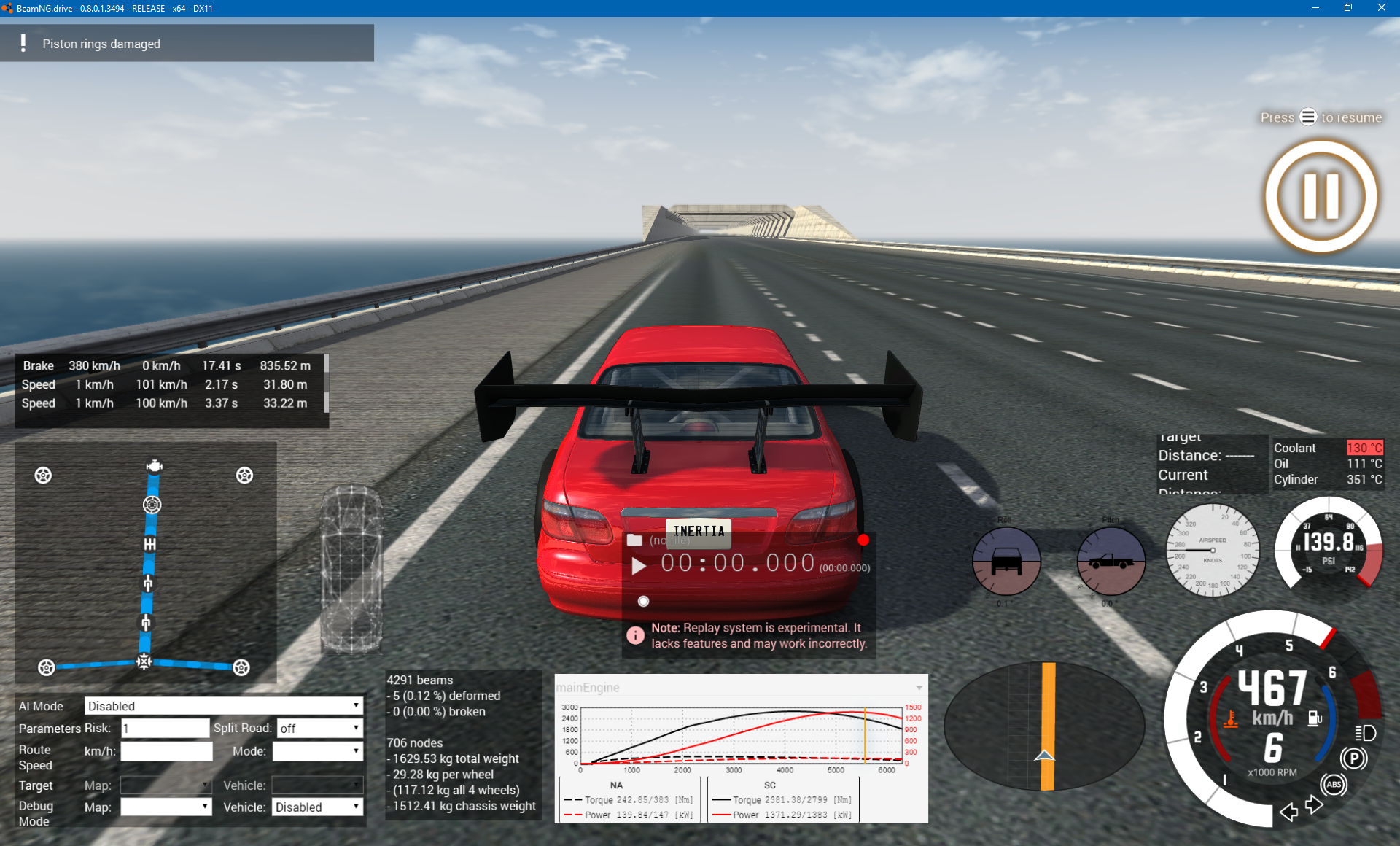Click the gearbox shifter icon in drivetrain

[149, 544]
